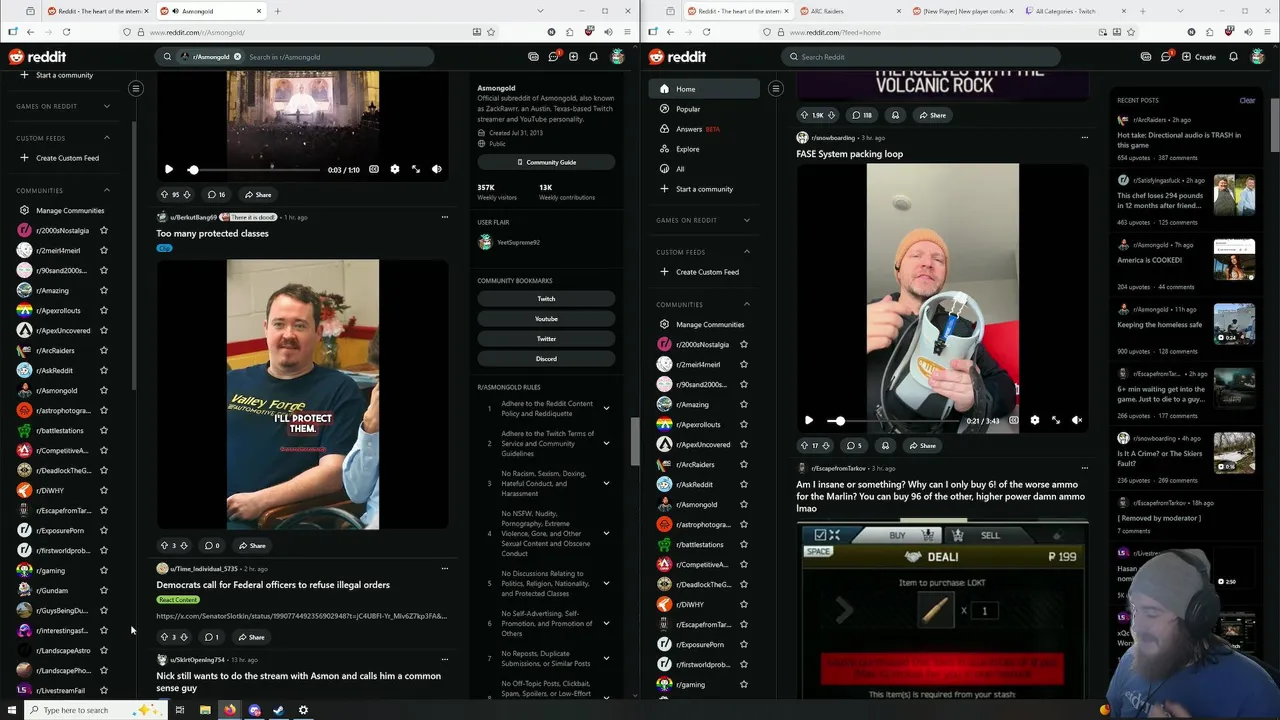
Task: Click Create button in right window header
Action: [x=1199, y=57]
